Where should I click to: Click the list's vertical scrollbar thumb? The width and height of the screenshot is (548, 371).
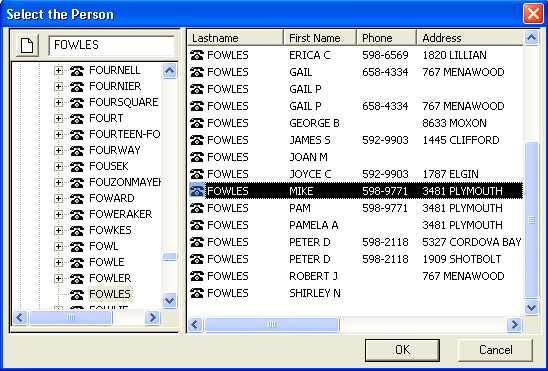[x=532, y=220]
